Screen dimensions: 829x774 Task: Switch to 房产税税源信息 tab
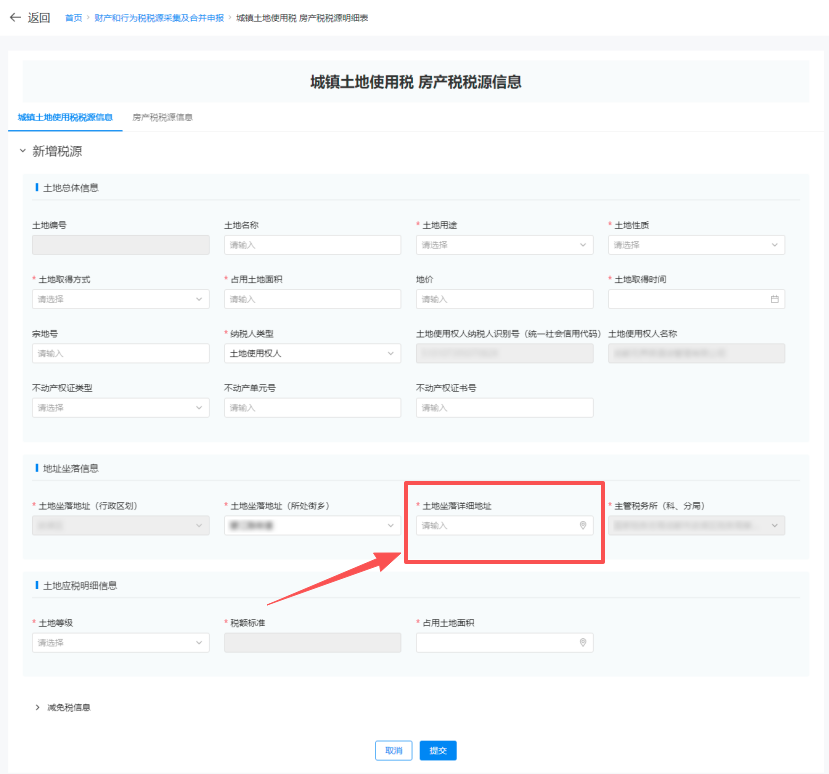162,117
